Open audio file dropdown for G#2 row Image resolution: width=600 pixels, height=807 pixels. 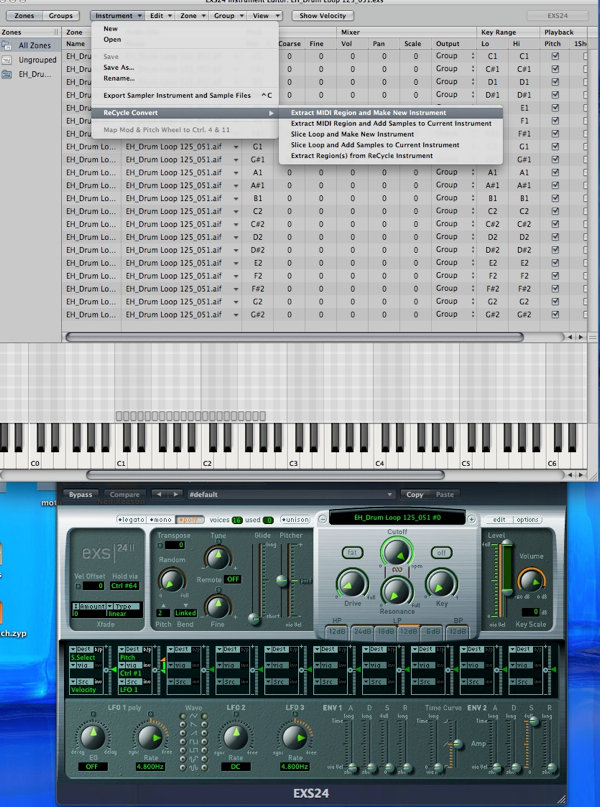coord(236,315)
